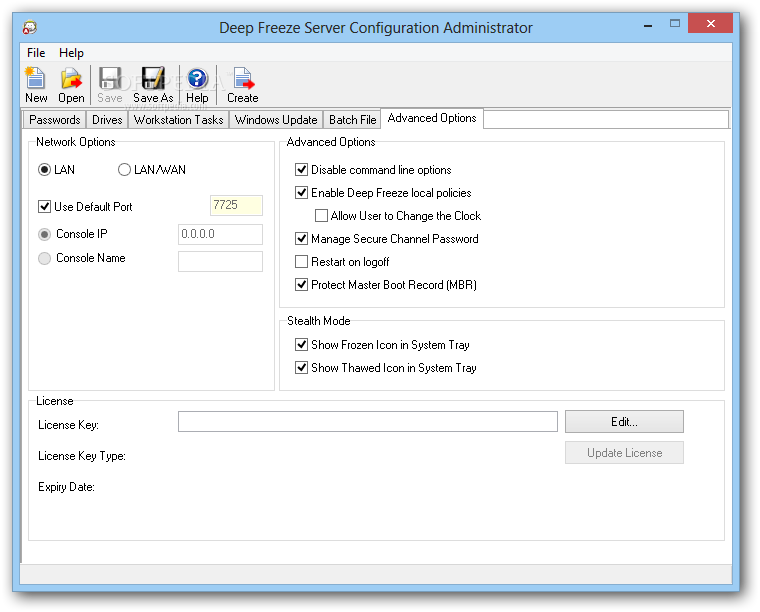The image size is (760, 612).
Task: Click the Console IP field showing 0.0.0.0
Action: [221, 234]
